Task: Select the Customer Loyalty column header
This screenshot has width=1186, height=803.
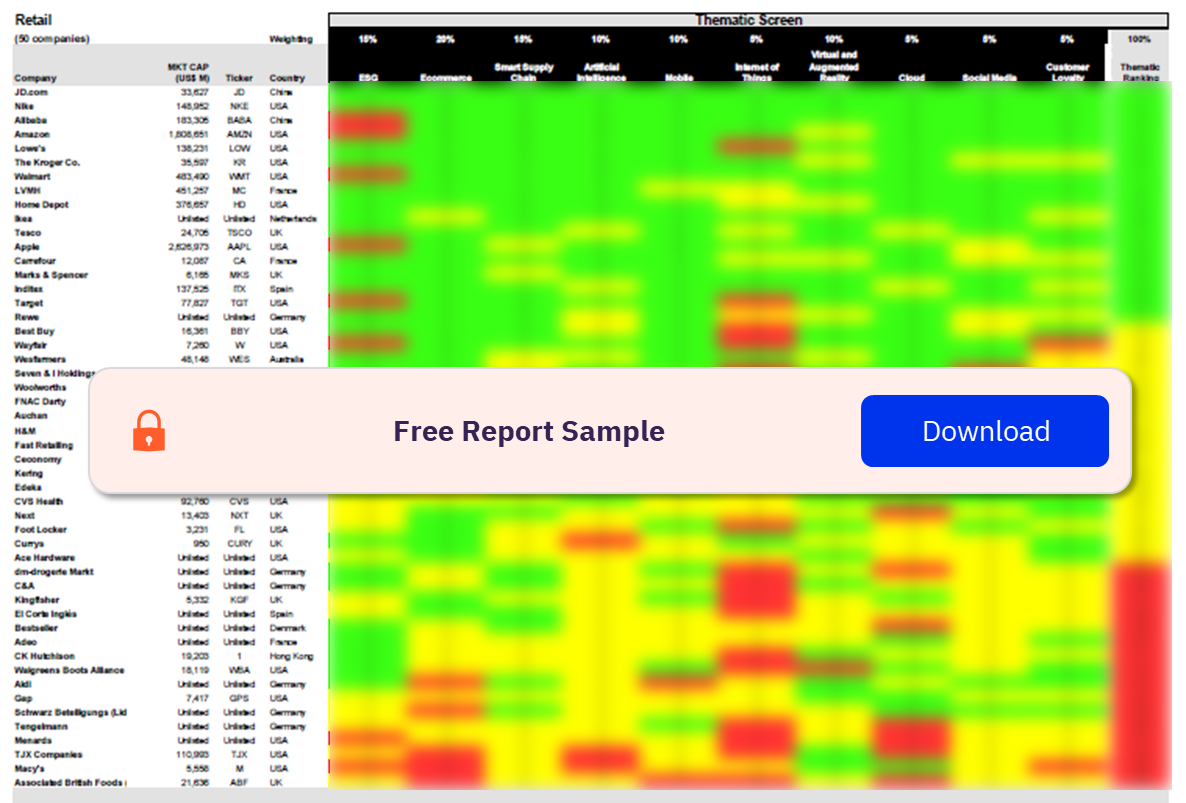Action: coord(1067,72)
